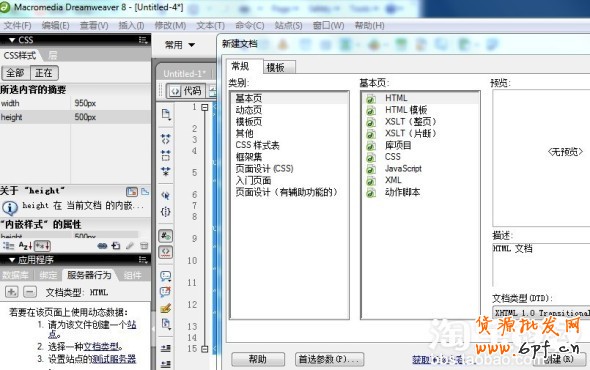Toggle the 正在 (Current) CSS mode button
This screenshot has height=370, width=590.
coord(44,73)
